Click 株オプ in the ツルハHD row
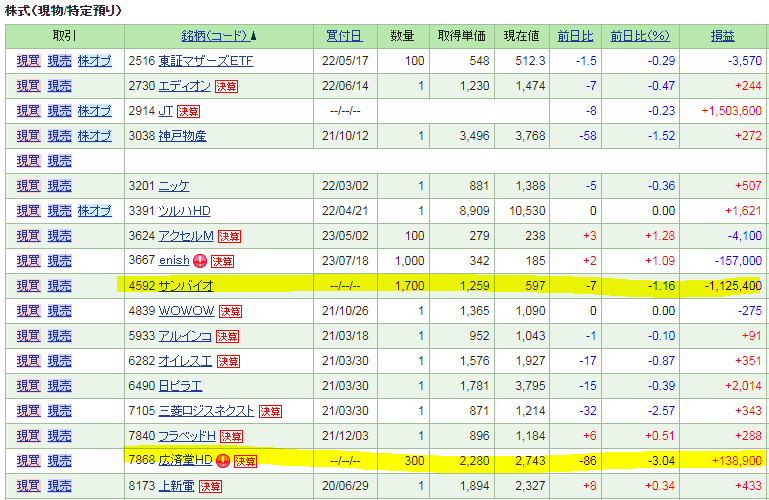The image size is (769, 500). click(95, 211)
